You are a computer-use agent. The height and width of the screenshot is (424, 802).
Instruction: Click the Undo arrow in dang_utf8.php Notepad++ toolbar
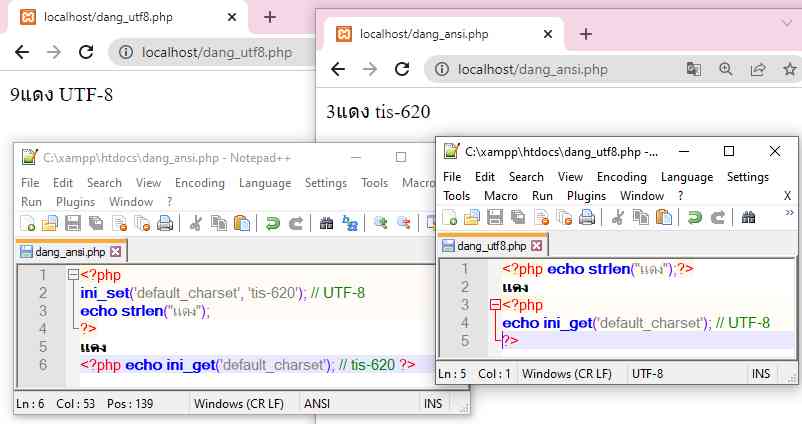[692, 217]
